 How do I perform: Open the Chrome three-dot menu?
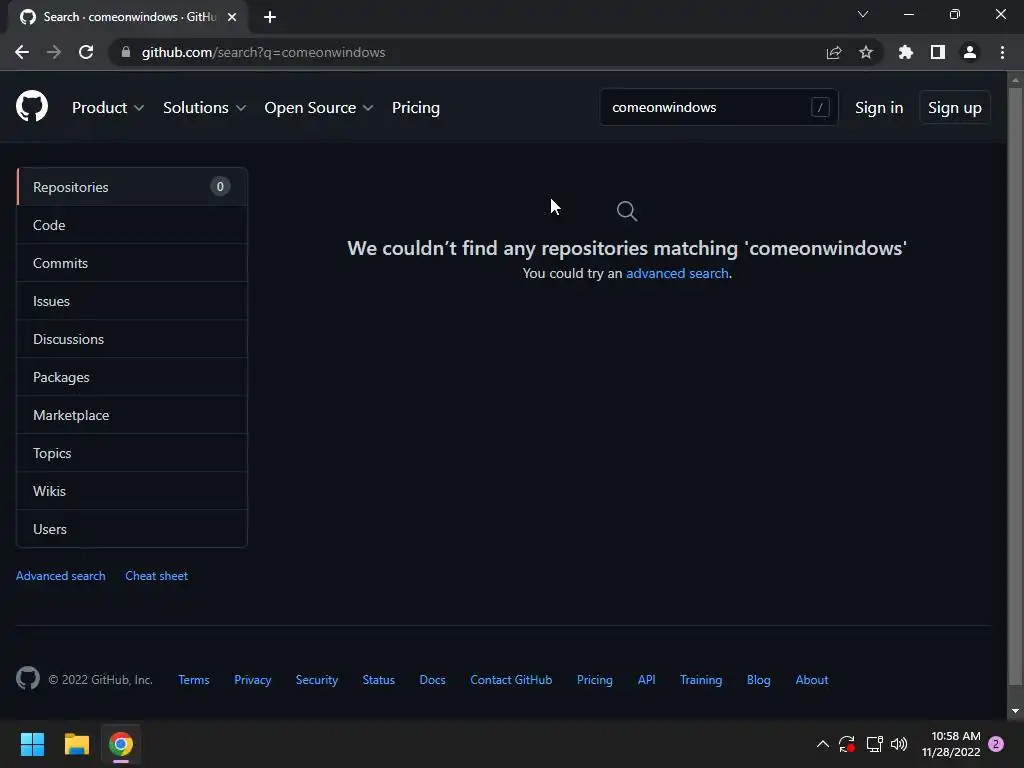coord(1002,52)
